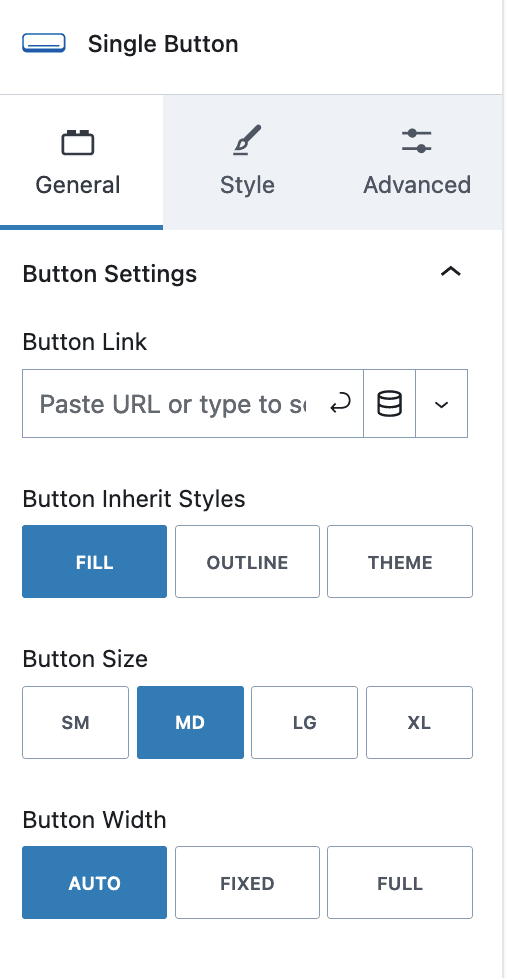The image size is (506, 978).
Task: Click the General tab window icon
Action: [78, 142]
